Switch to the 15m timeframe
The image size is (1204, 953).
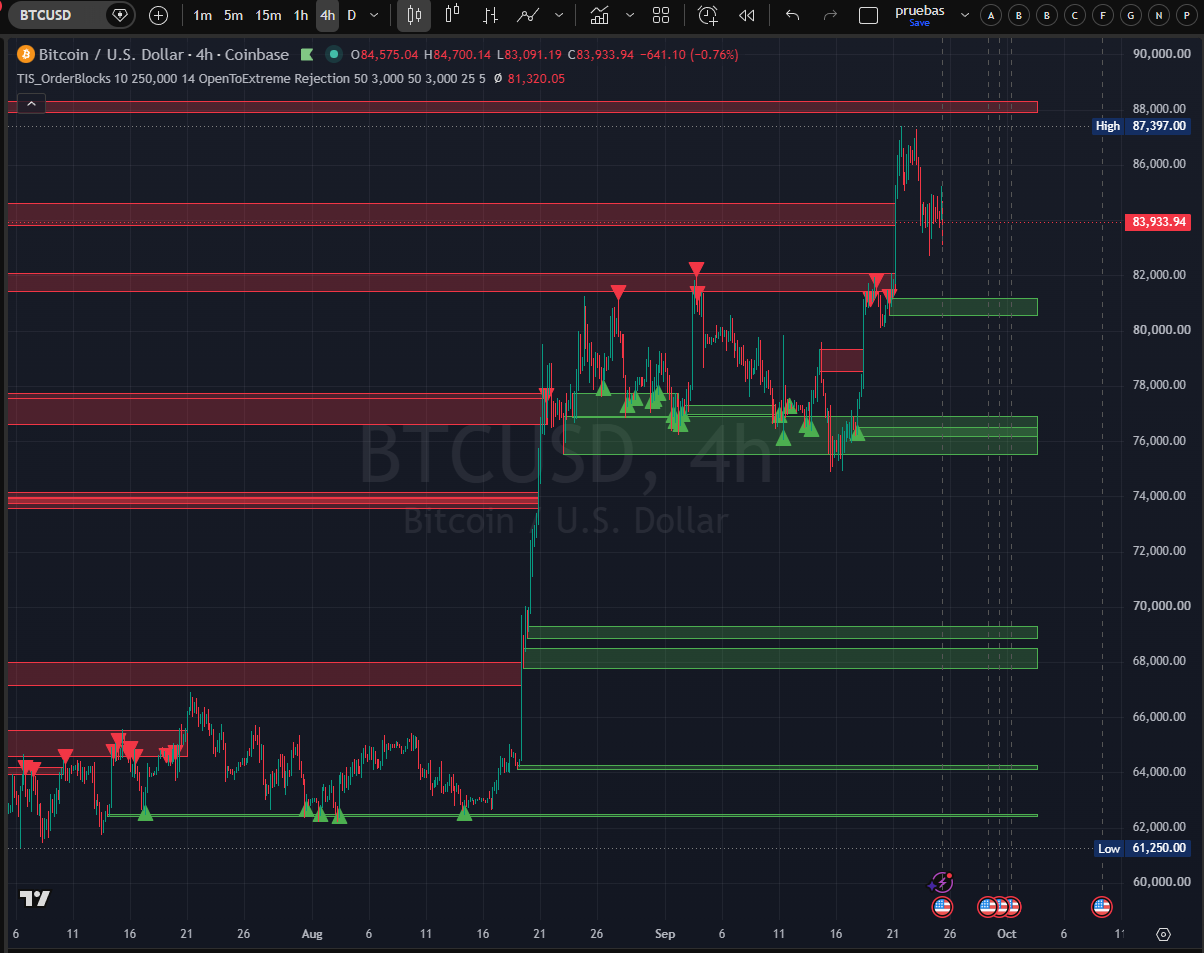268,15
